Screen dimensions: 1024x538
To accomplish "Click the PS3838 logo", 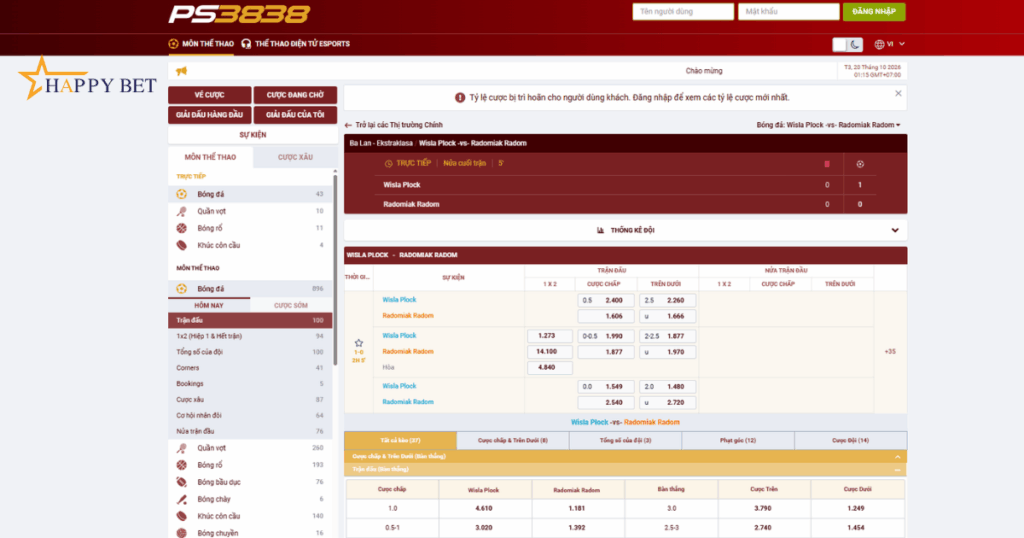I will point(239,14).
